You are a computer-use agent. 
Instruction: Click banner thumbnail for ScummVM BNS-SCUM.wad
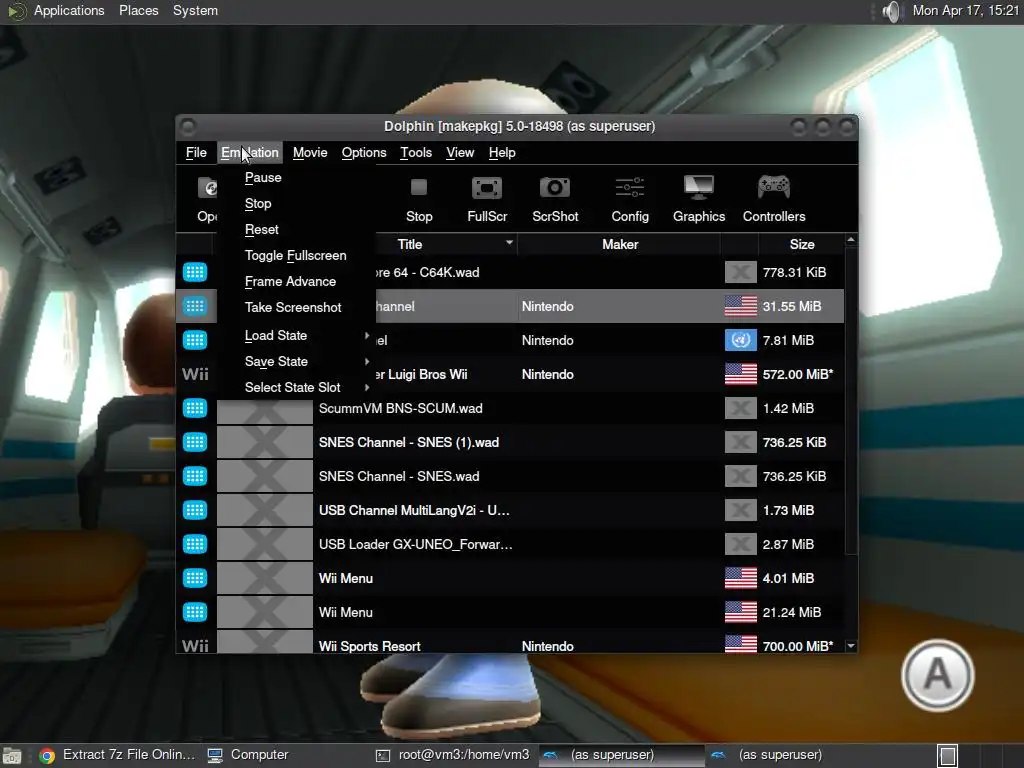tap(264, 410)
